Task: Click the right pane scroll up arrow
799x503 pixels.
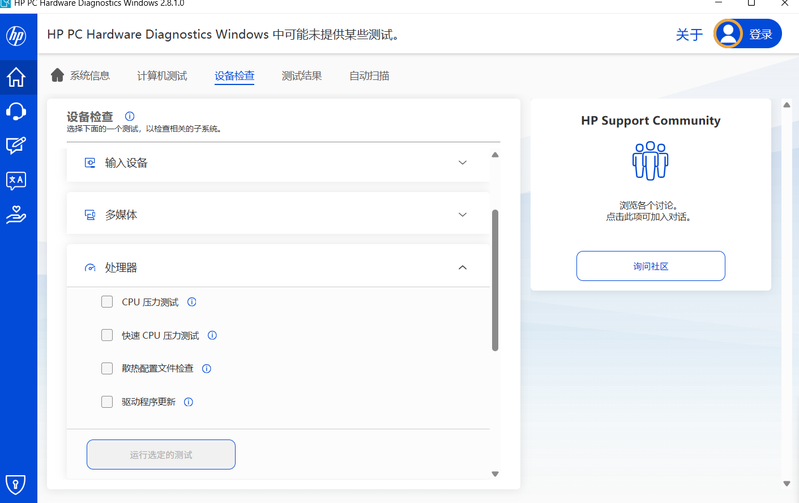Action: pos(787,105)
